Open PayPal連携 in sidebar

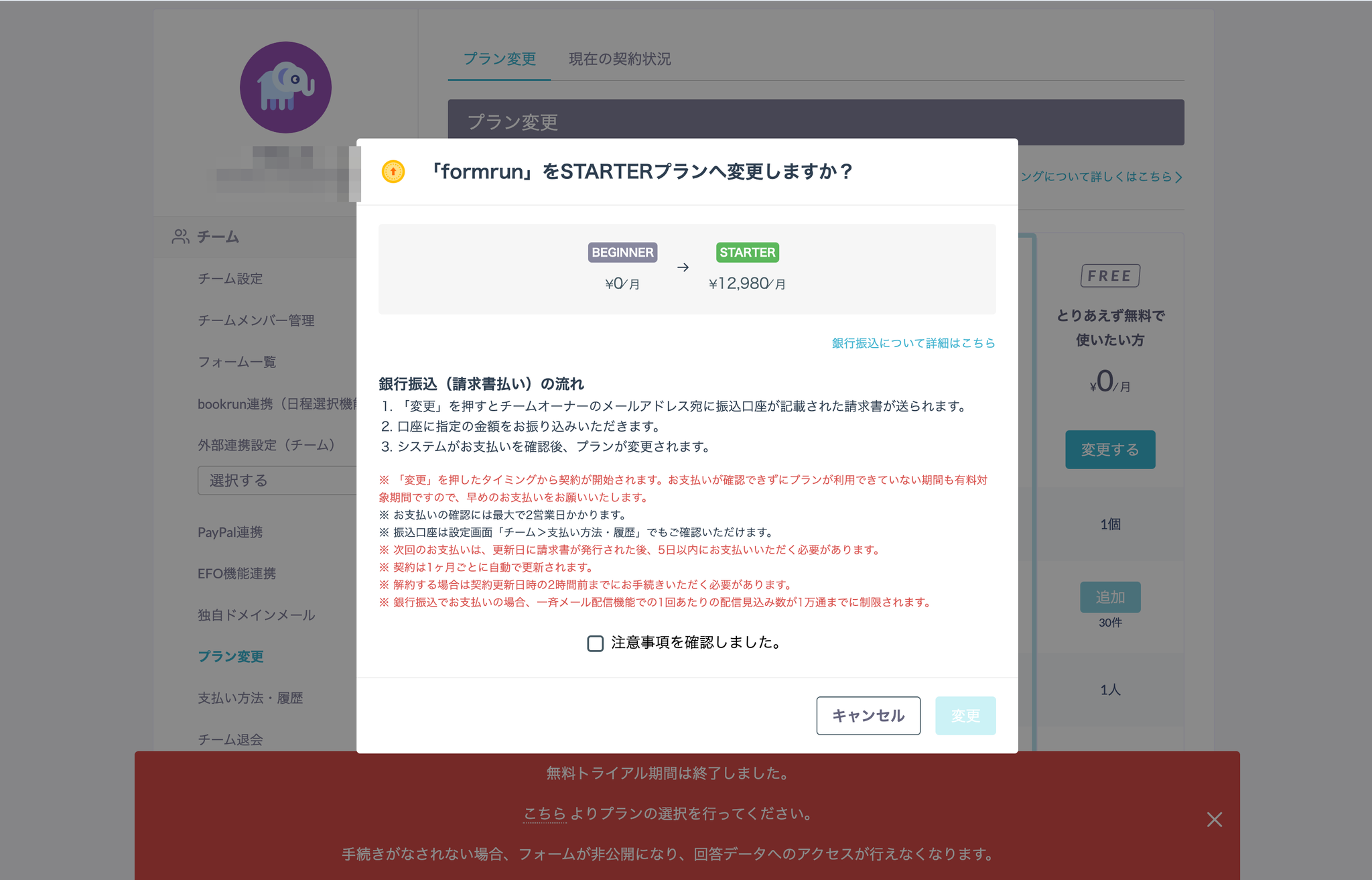pos(230,532)
